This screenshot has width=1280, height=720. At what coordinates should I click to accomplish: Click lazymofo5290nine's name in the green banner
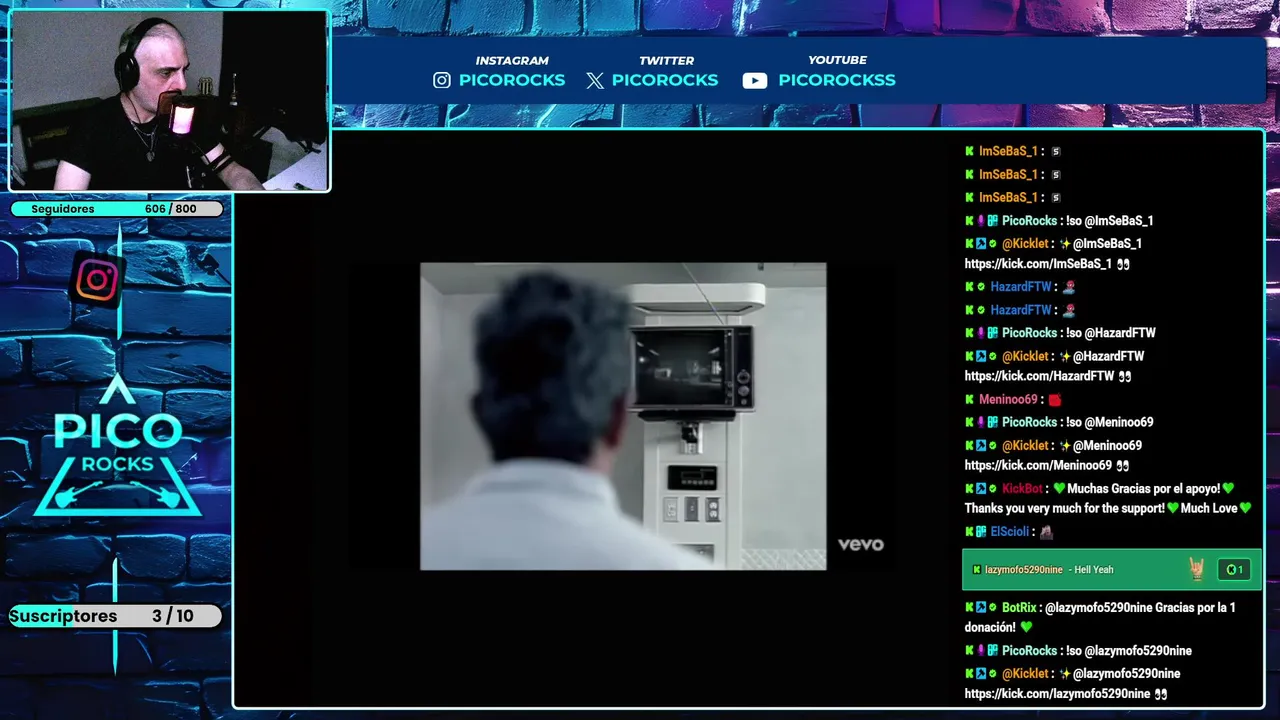[1024, 570]
